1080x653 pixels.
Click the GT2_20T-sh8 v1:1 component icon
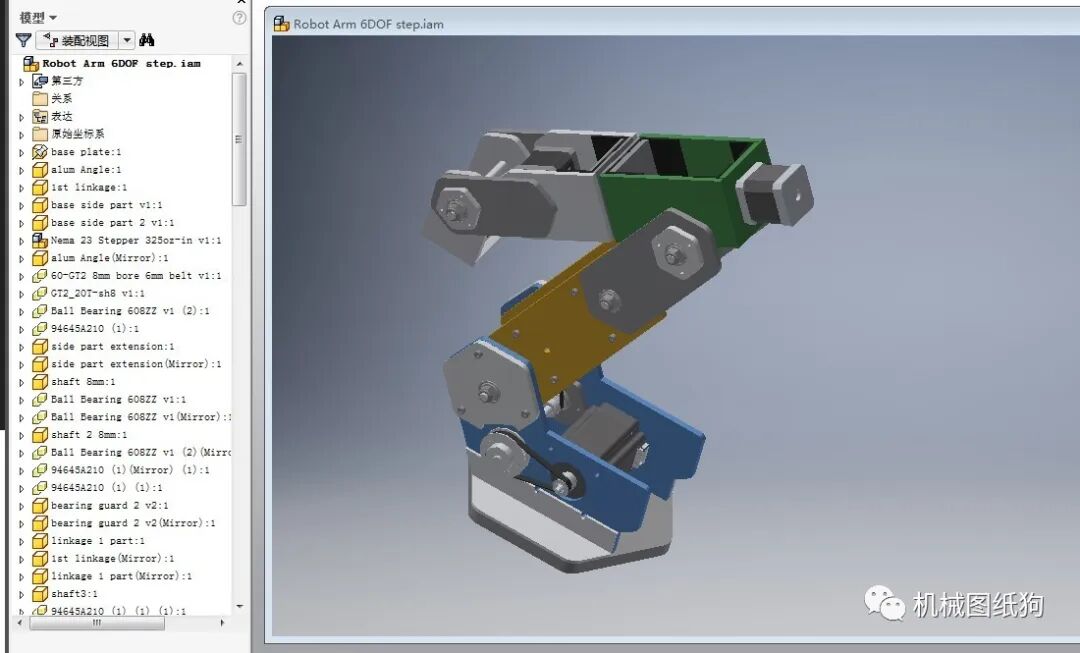40,294
